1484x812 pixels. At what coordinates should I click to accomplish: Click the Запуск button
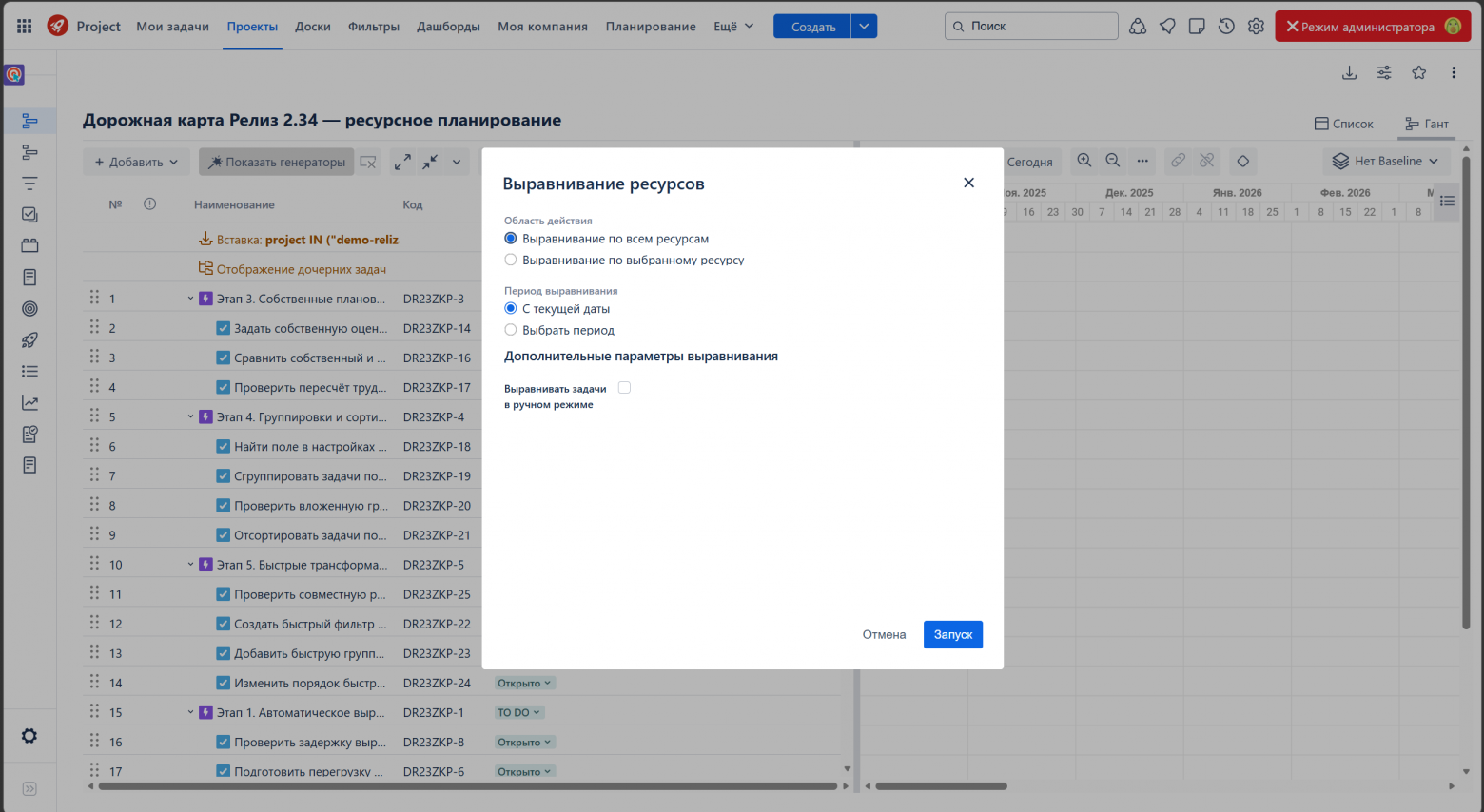(x=953, y=634)
